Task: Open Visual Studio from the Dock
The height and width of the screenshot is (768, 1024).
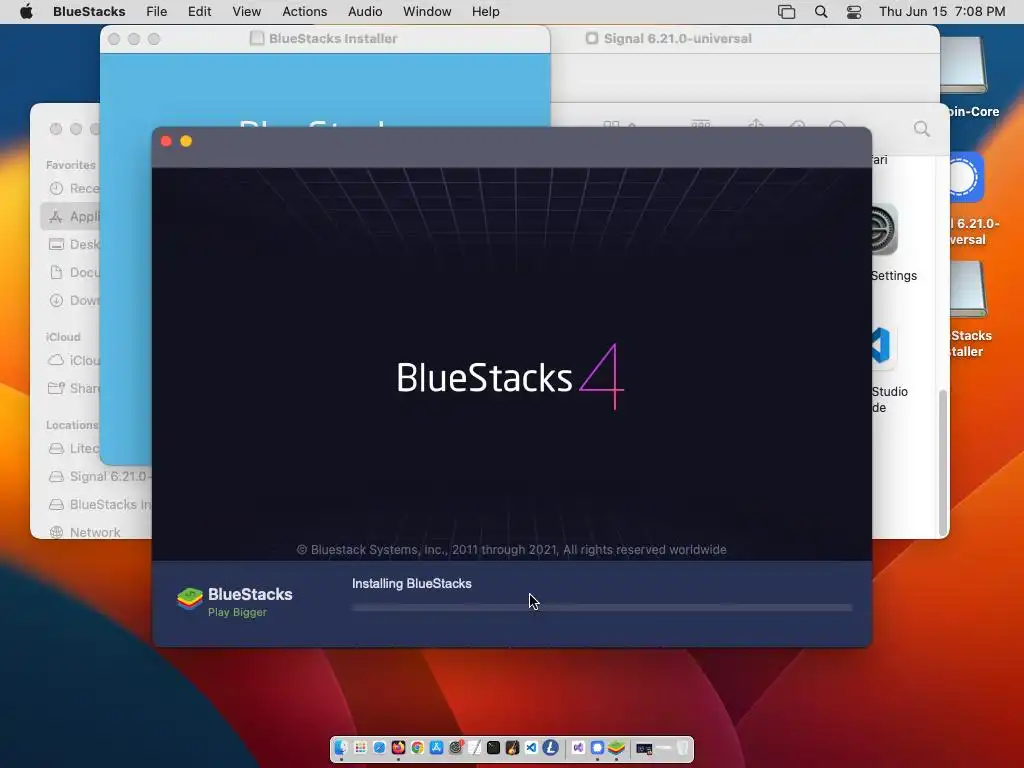Action: click(x=578, y=748)
